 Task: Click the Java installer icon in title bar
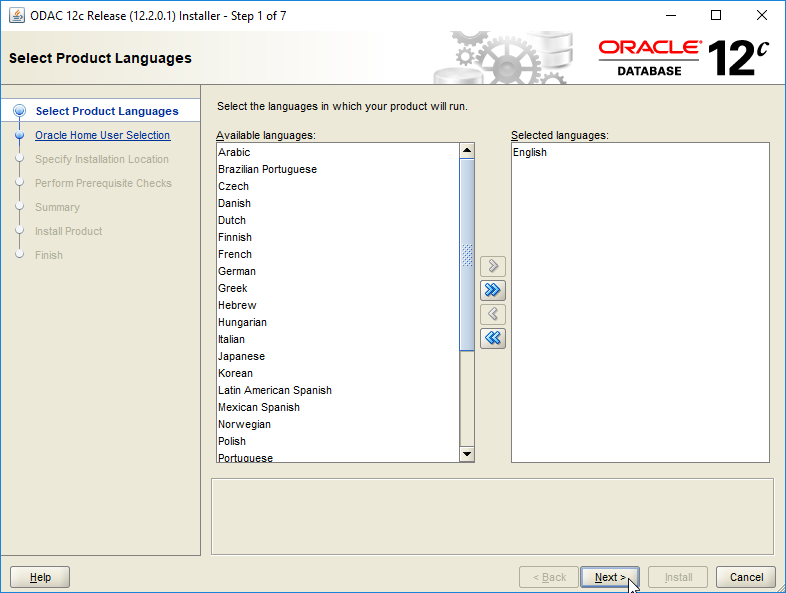[17, 16]
